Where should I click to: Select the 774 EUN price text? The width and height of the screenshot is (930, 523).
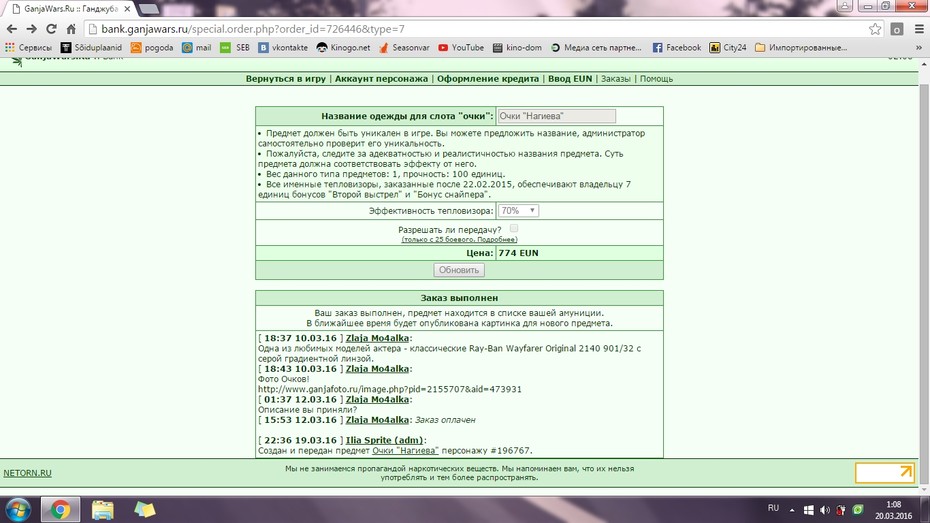tap(518, 253)
